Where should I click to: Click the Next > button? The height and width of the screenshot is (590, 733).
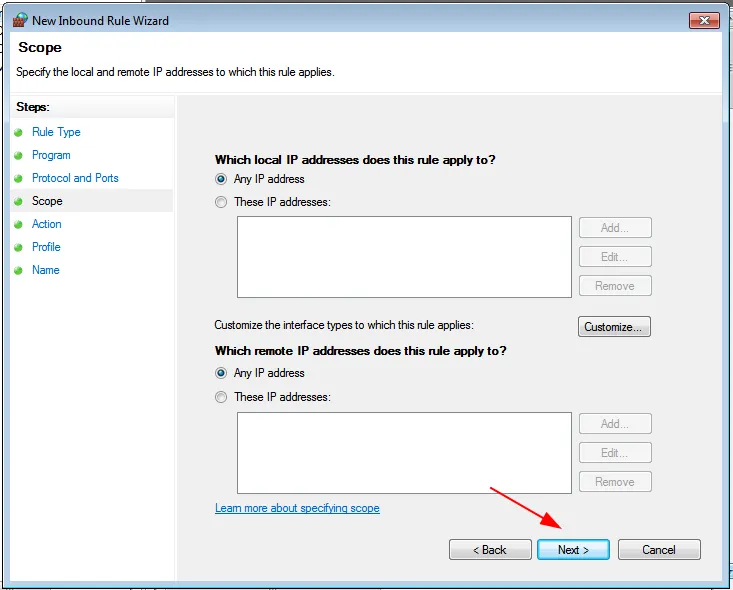pos(573,549)
